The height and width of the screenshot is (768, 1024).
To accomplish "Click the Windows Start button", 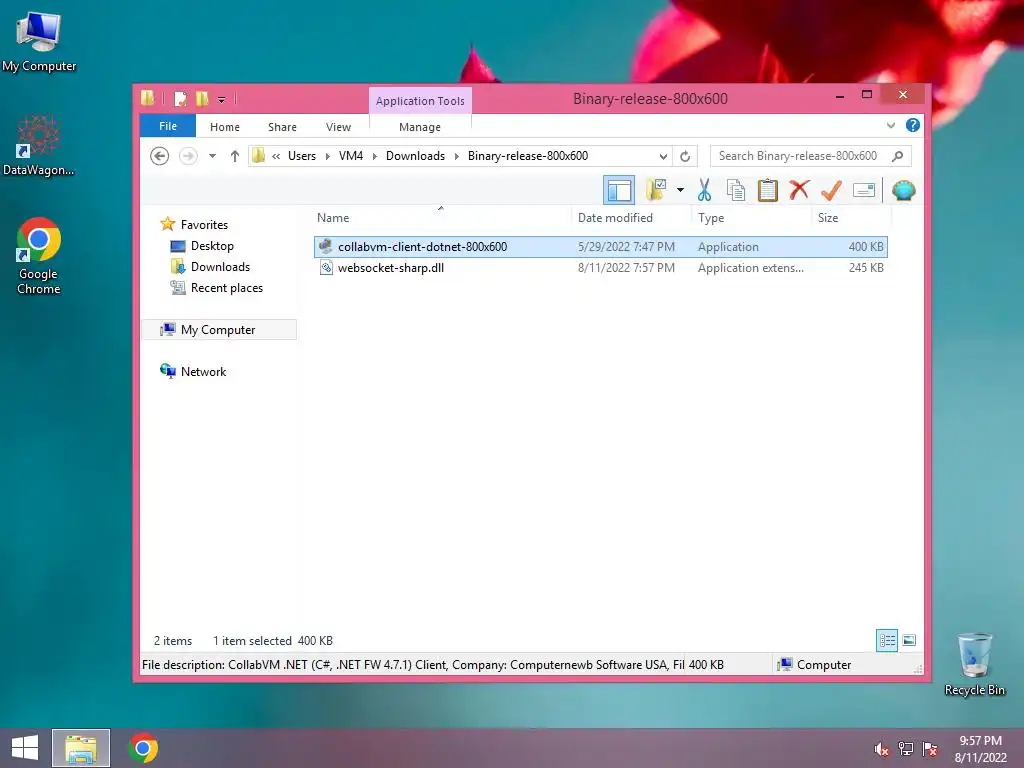I will pos(25,748).
